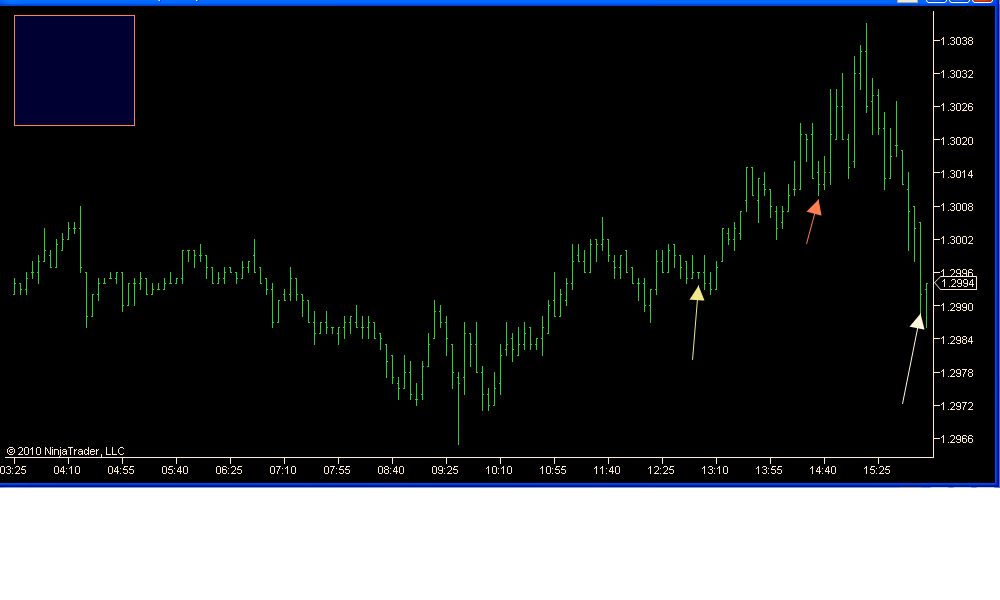
Task: Click the 1.3008 price axis label
Action: tap(957, 207)
